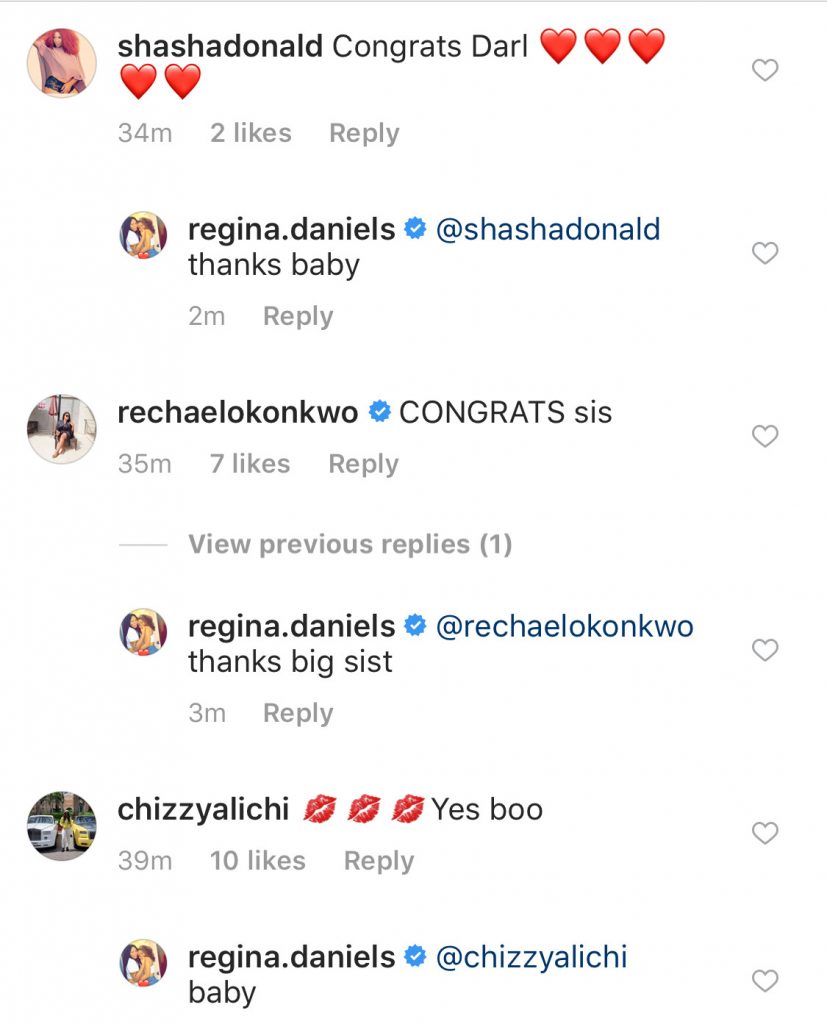Tap heart on thanks big sist reply
The width and height of the screenshot is (827, 1024).
[765, 650]
